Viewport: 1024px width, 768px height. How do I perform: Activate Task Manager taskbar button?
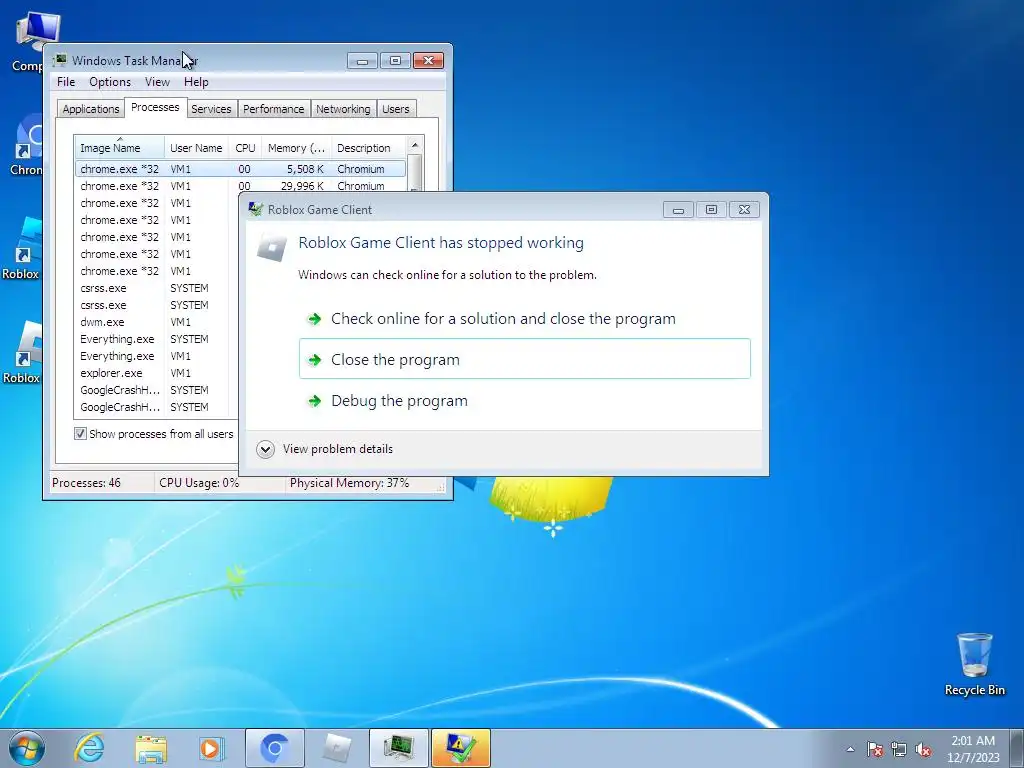398,748
